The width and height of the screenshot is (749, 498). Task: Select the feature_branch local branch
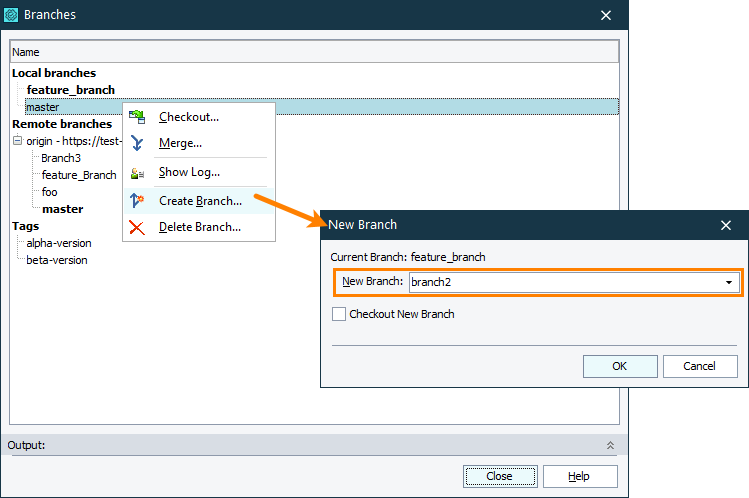coord(70,90)
